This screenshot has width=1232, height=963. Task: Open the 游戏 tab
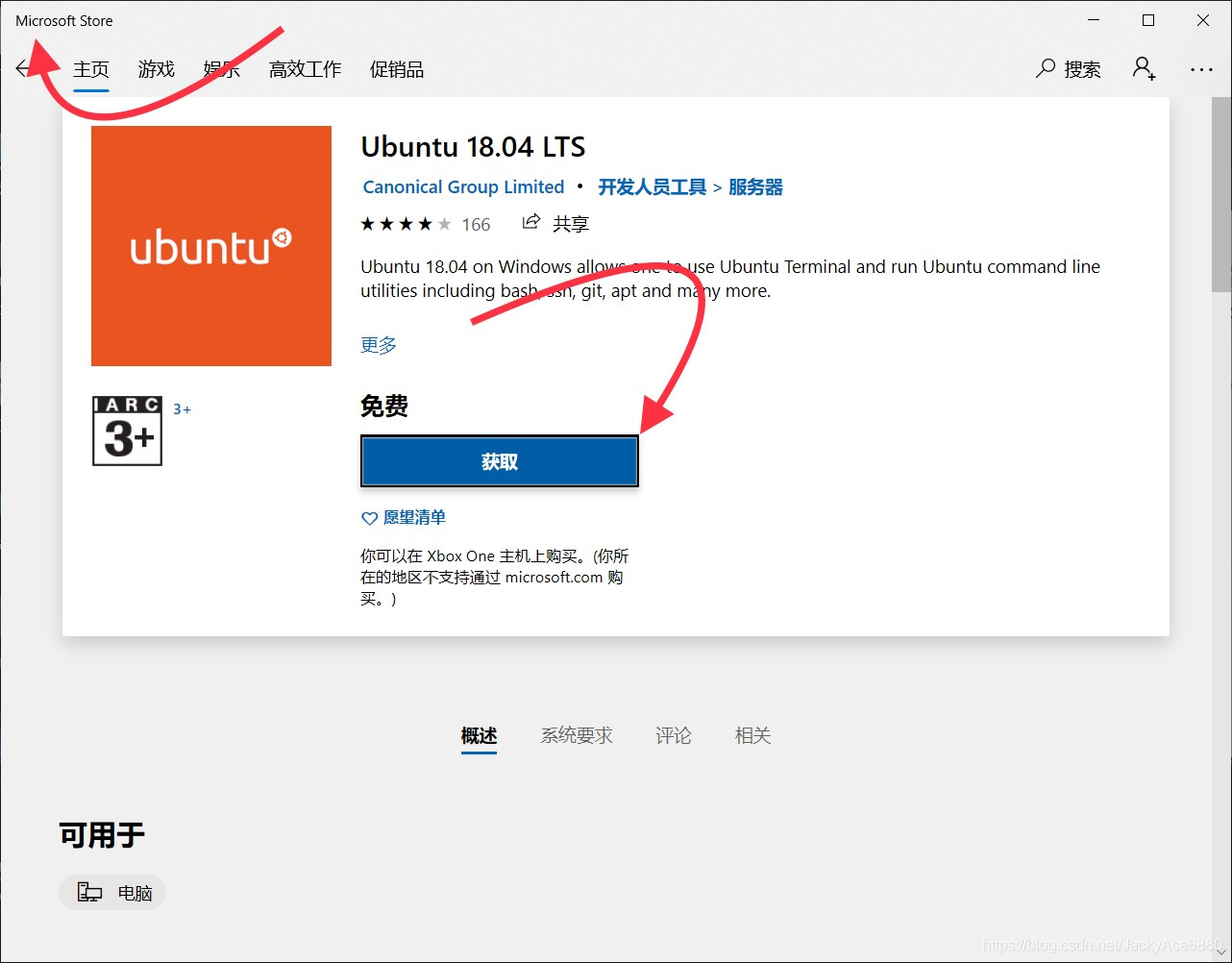(x=156, y=69)
